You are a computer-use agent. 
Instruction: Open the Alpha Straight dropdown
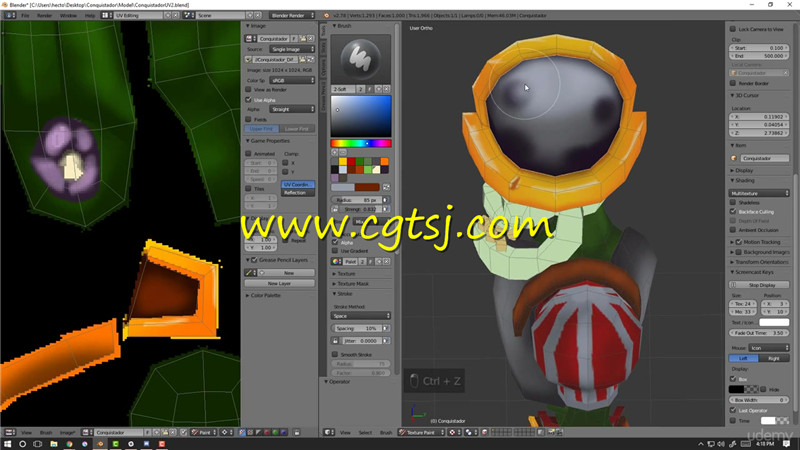(292, 109)
